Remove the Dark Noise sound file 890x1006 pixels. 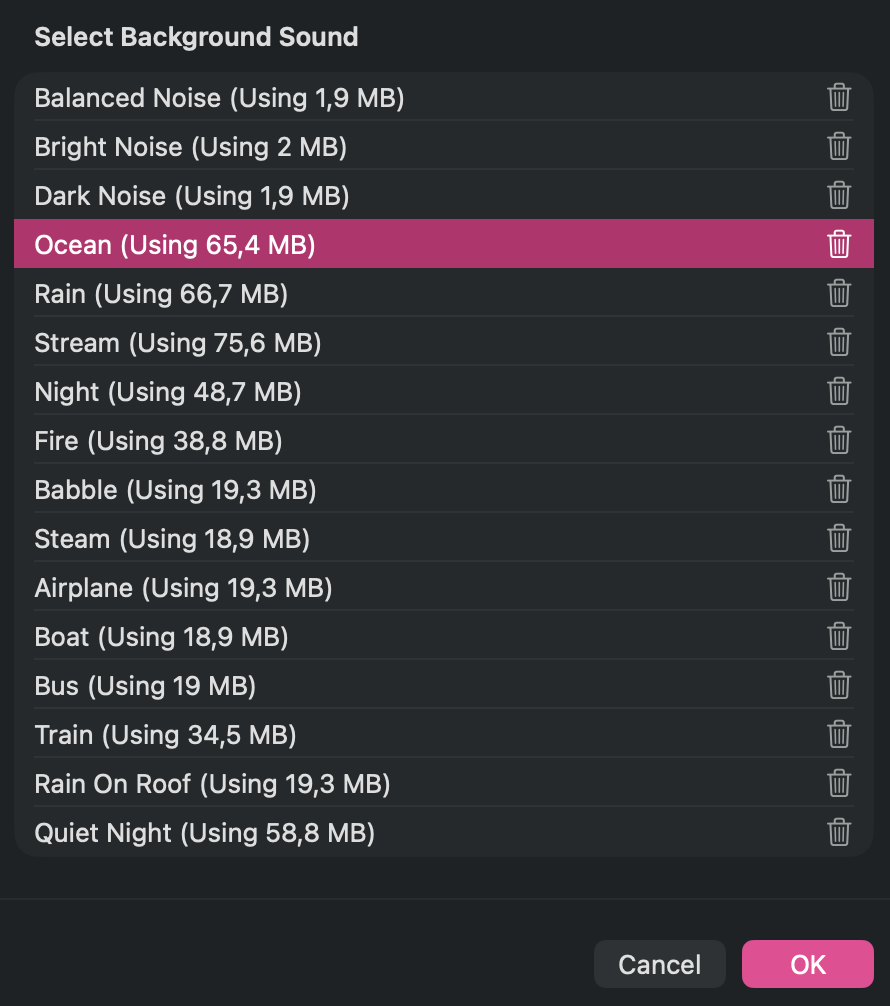pyautogui.click(x=839, y=195)
